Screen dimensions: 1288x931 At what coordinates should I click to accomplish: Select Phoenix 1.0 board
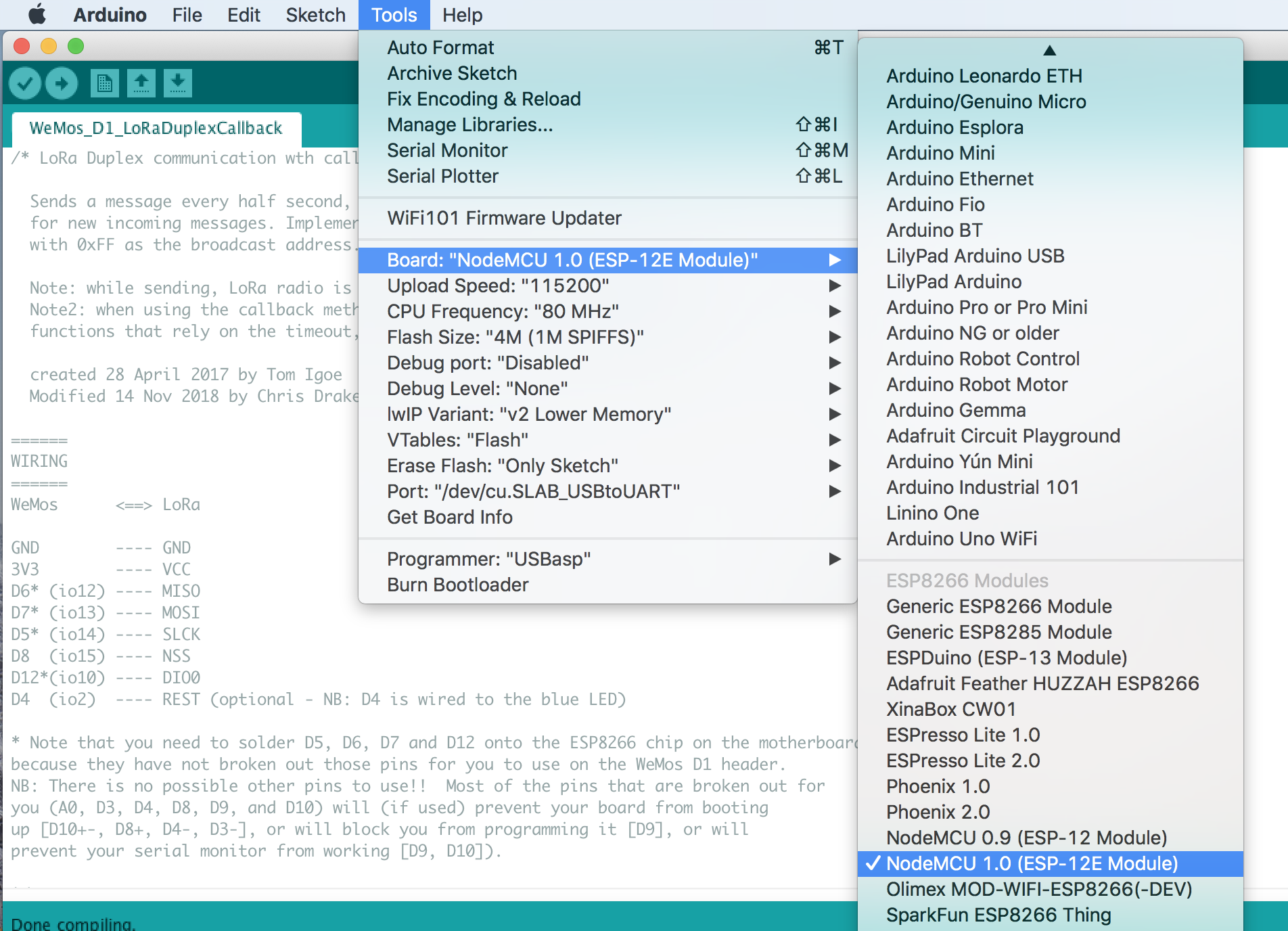(x=1051, y=786)
